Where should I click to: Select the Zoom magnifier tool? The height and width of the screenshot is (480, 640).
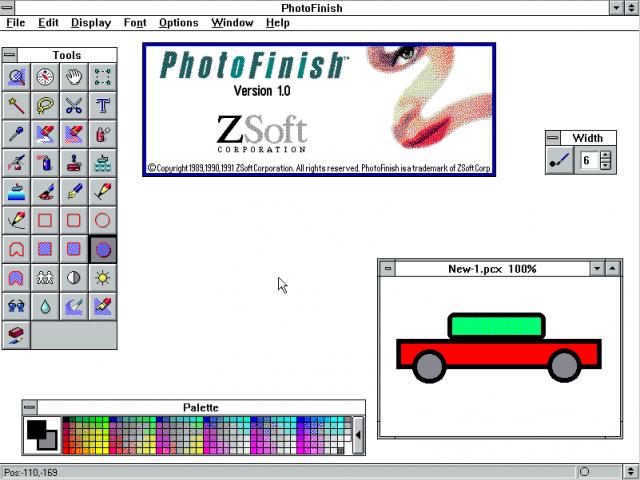click(x=16, y=77)
